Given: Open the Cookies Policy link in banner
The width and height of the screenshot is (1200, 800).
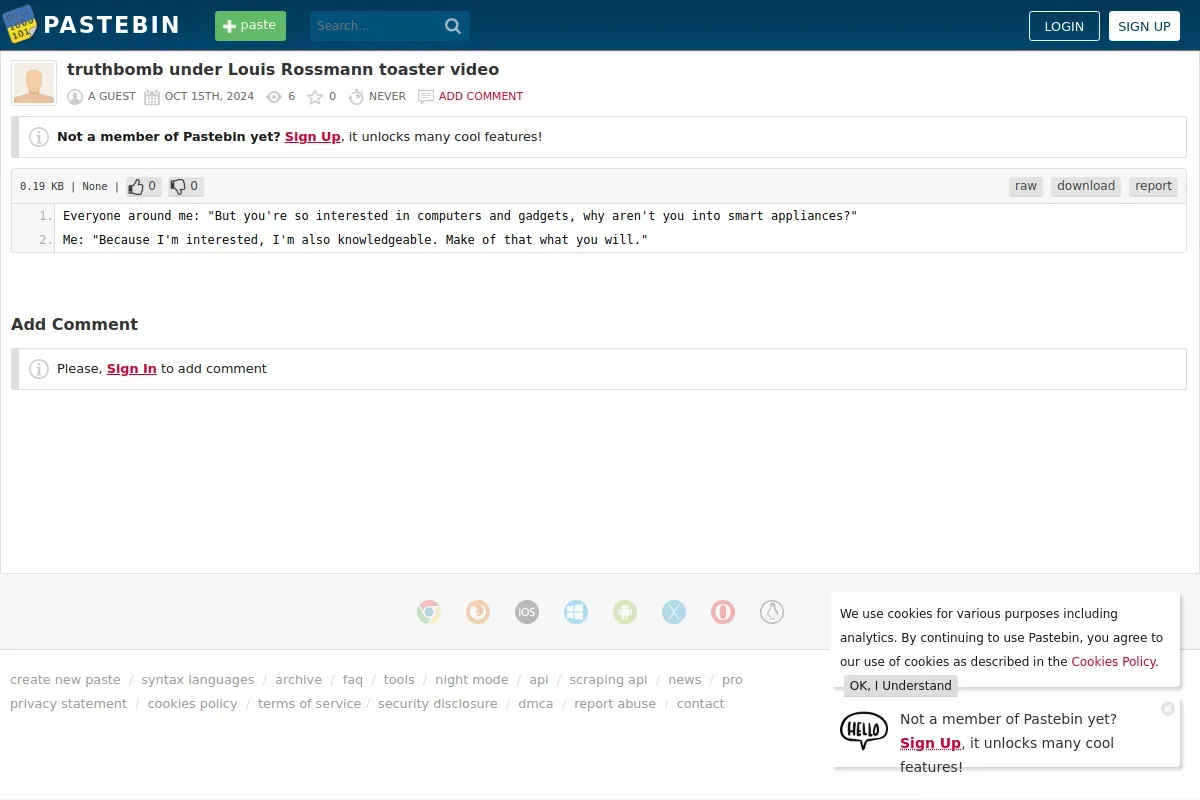Looking at the screenshot, I should tap(1113, 662).
